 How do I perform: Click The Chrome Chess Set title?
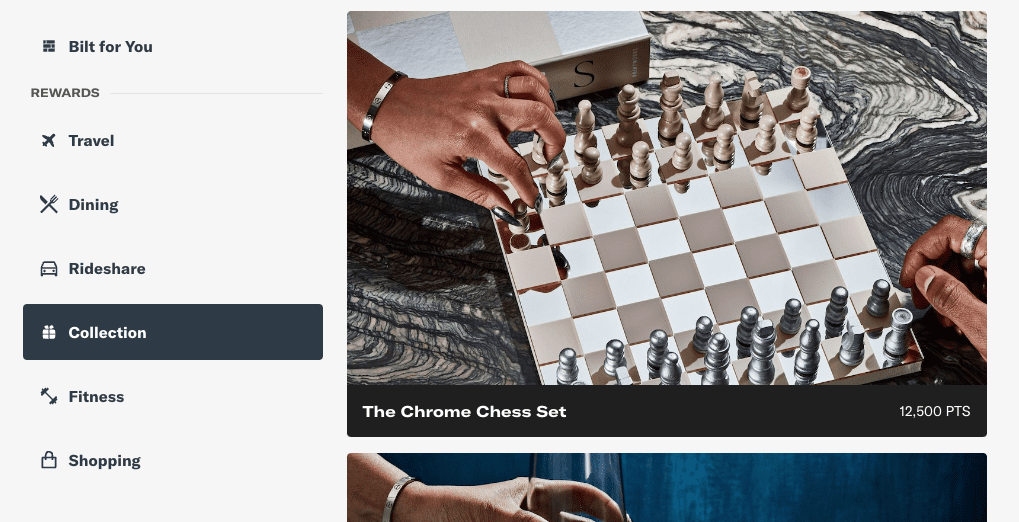coord(464,411)
